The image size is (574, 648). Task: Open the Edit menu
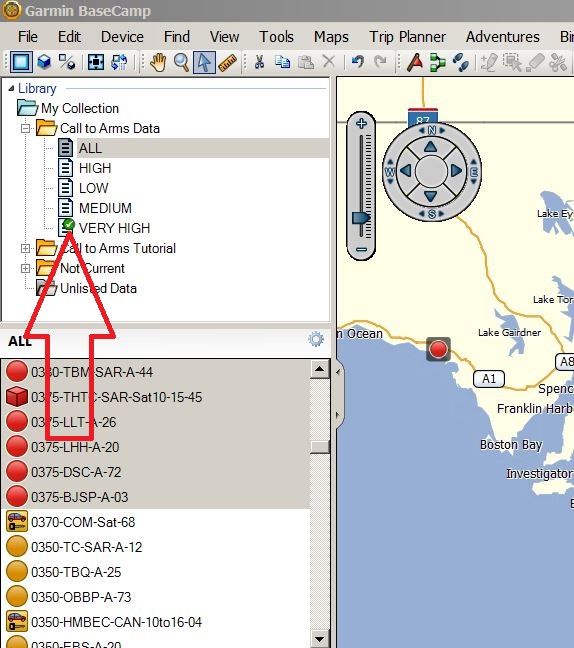coord(69,37)
